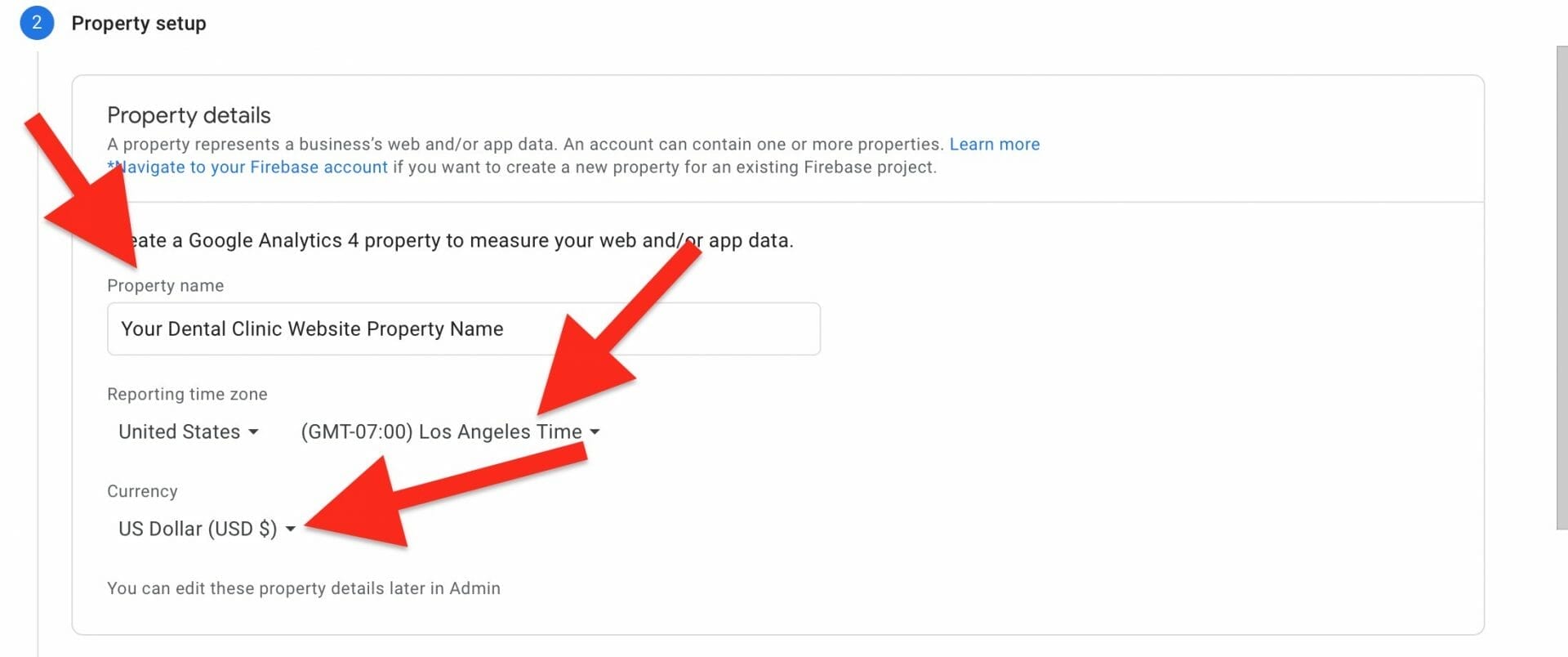Click the edit details later in Admin note

click(304, 588)
